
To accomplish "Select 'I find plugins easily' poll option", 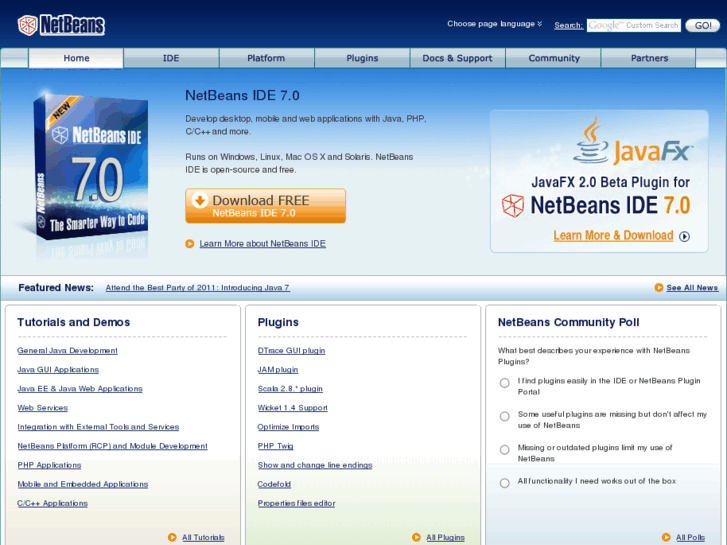I will (x=504, y=383).
